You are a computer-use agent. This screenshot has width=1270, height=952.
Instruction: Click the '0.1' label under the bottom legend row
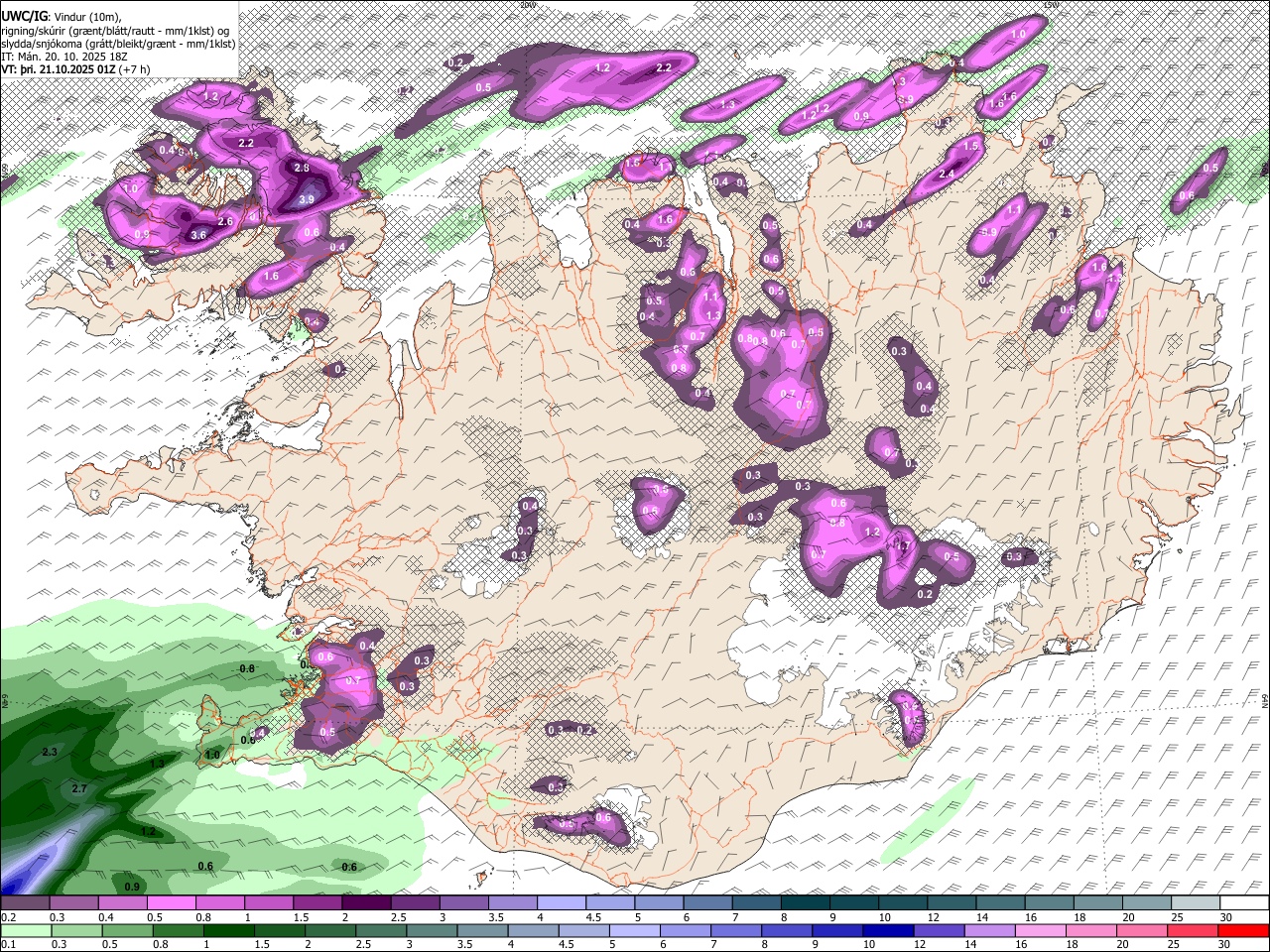[8, 944]
